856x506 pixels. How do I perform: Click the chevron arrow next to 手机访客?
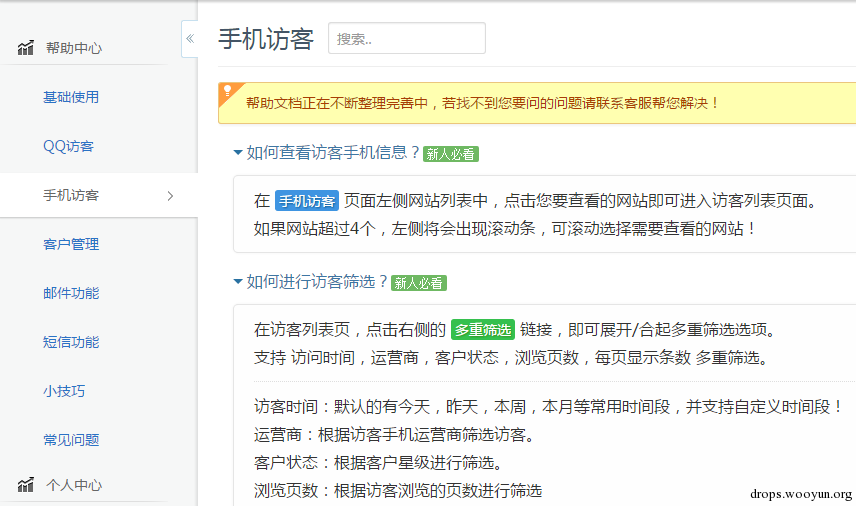(x=170, y=196)
